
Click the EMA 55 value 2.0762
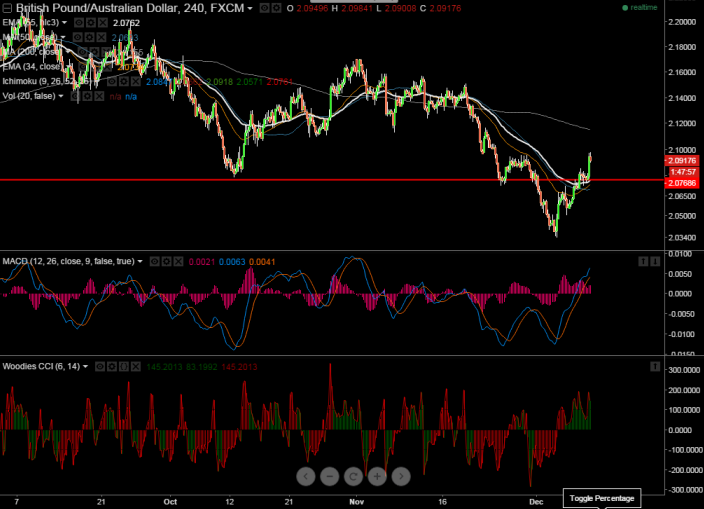point(126,23)
